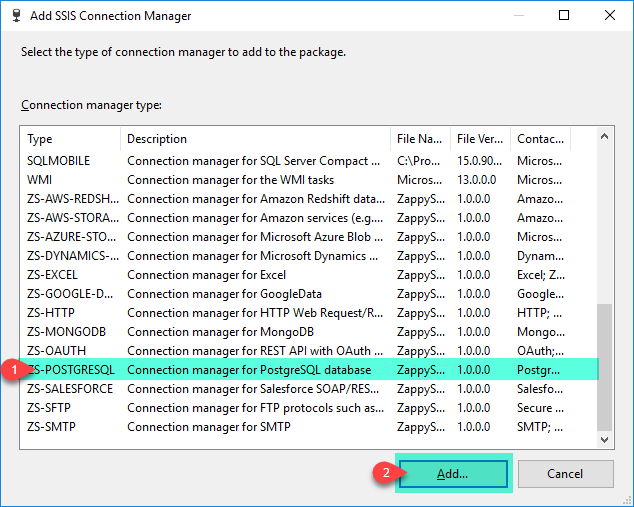Viewport: 634px width, 507px height.
Task: Click the Postgr... contact cell
Action: [539, 370]
